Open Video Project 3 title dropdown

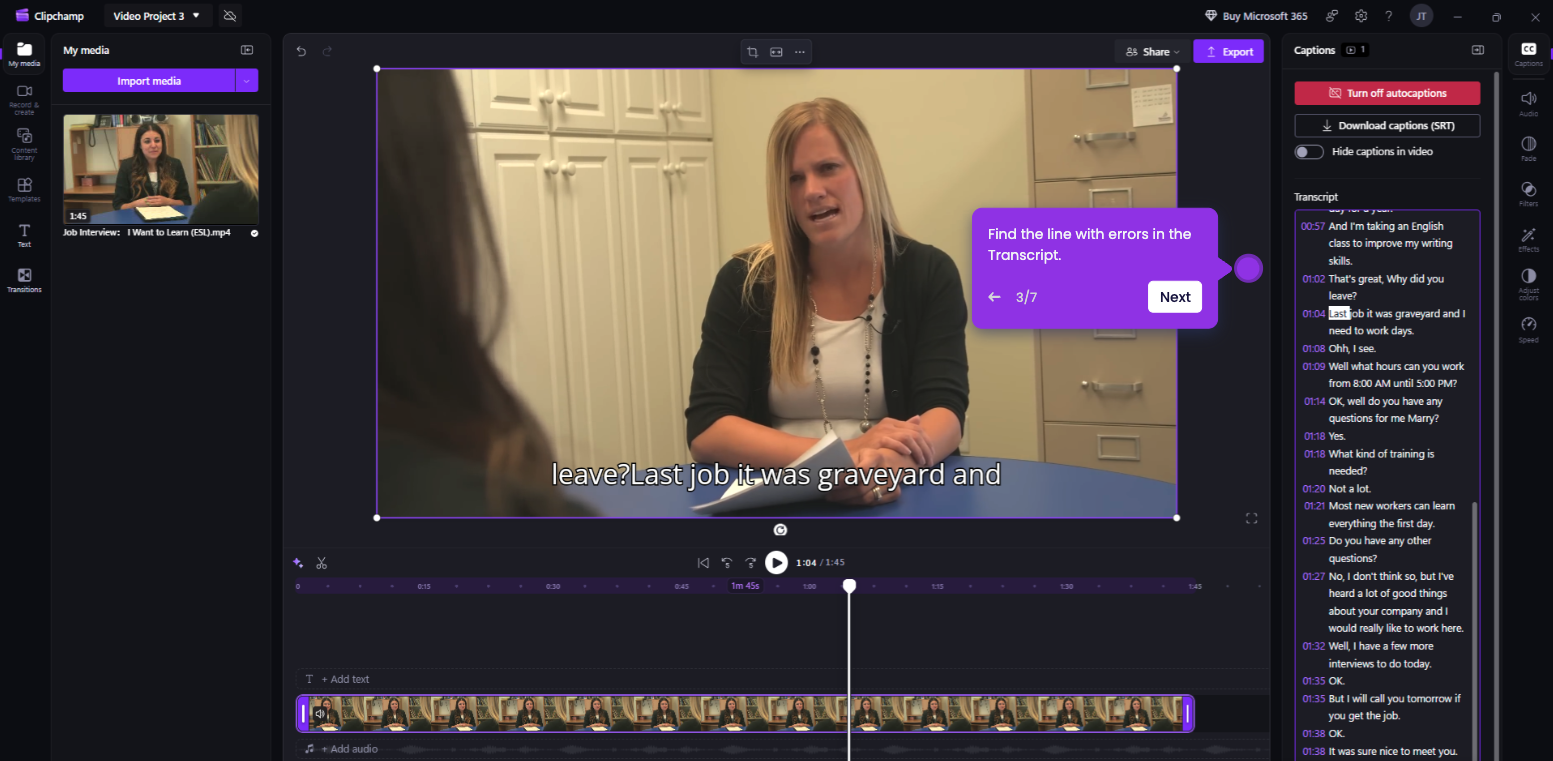(157, 16)
